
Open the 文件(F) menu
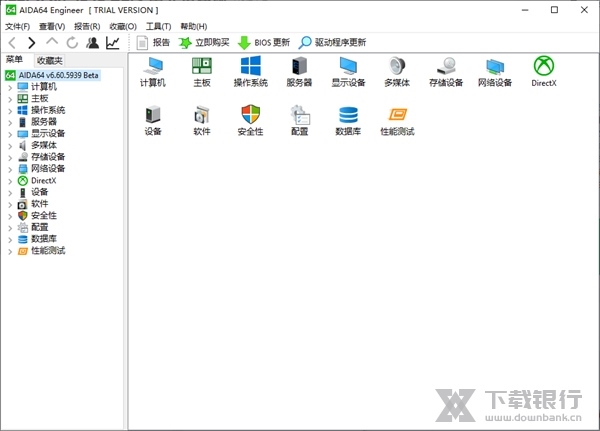point(18,26)
